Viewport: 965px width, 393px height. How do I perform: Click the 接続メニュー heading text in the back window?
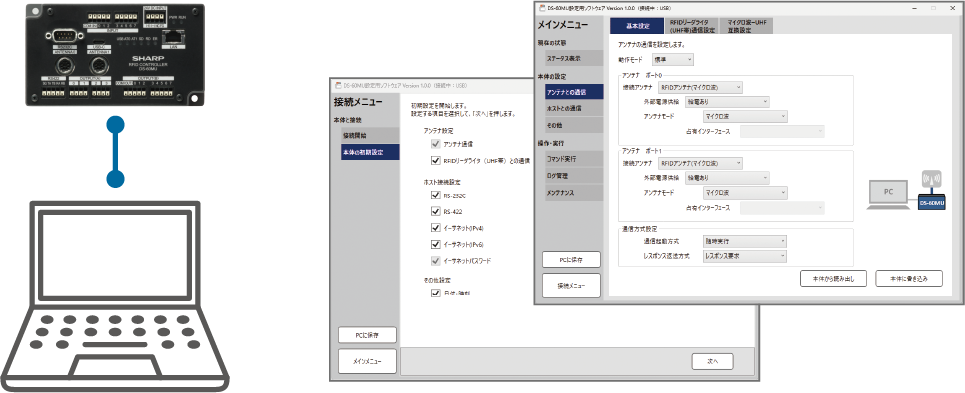coord(358,102)
